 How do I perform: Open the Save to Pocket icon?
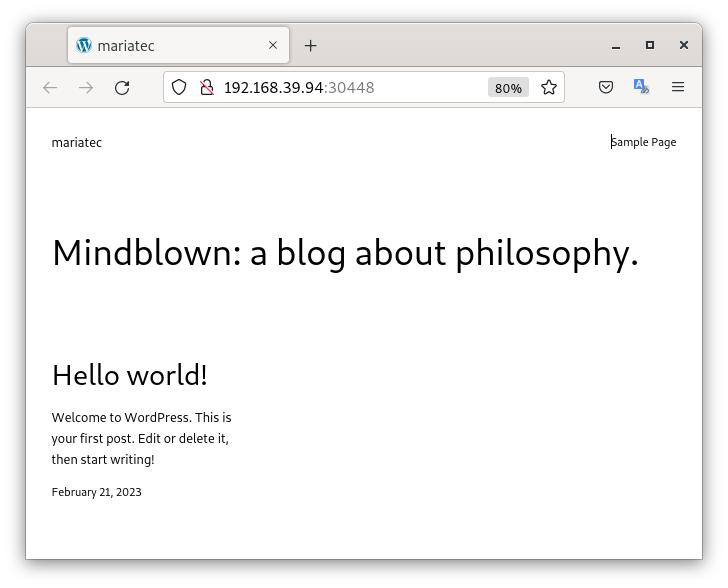(606, 88)
